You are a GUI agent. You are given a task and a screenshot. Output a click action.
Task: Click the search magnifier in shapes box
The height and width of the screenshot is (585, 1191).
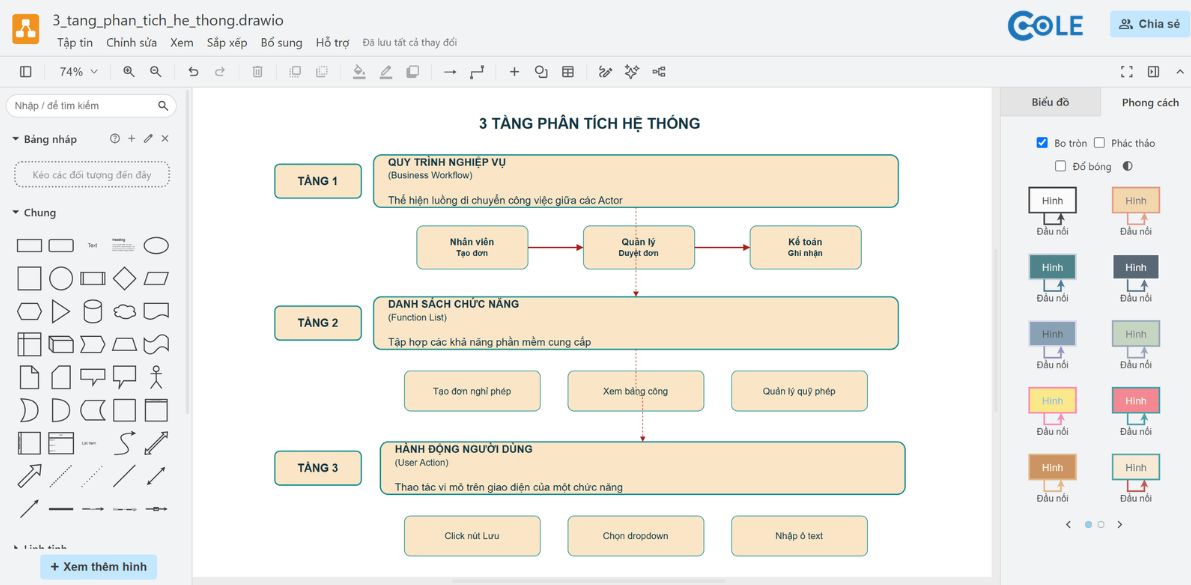pyautogui.click(x=163, y=106)
